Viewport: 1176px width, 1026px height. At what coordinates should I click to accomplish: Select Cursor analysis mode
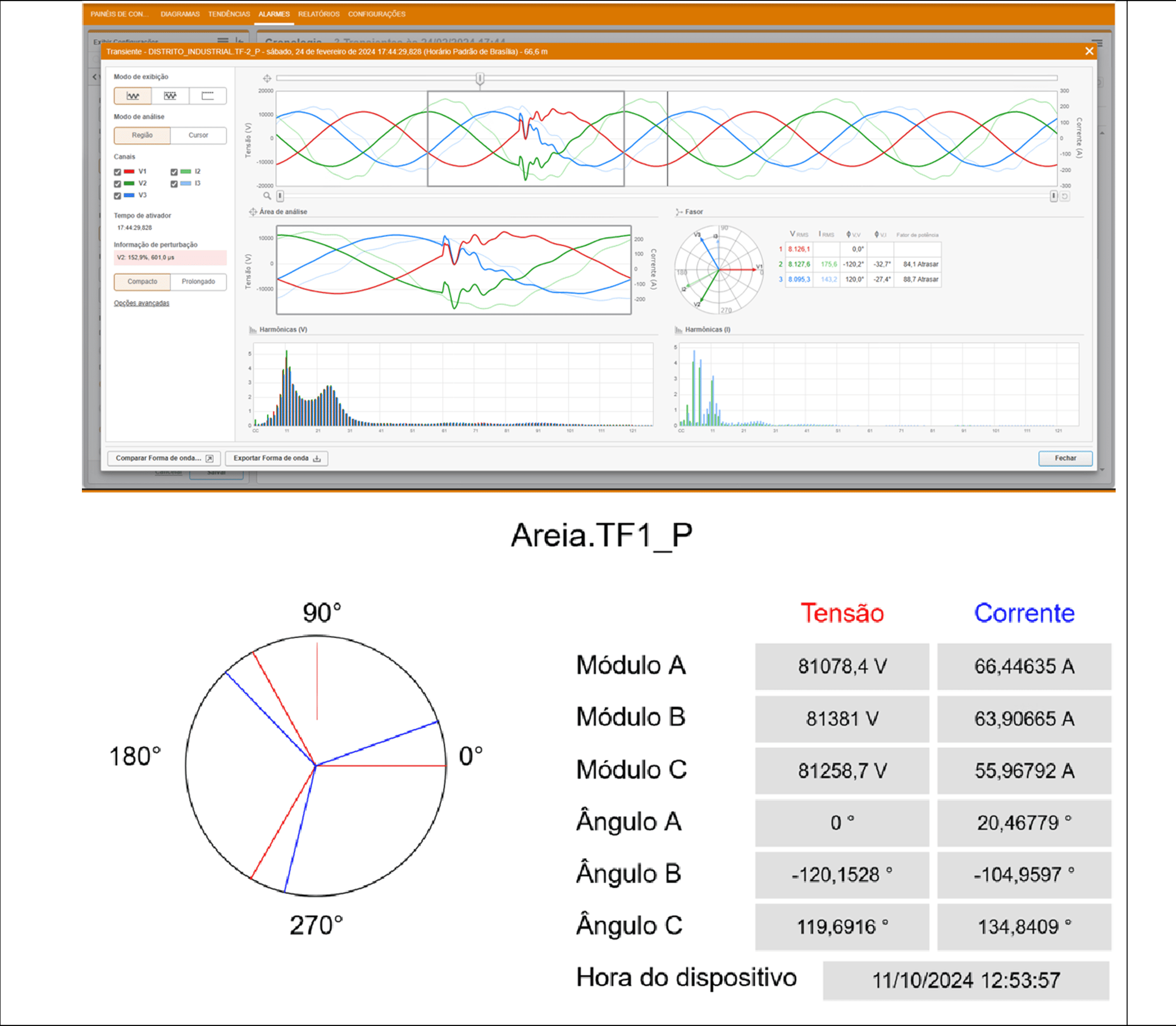point(199,136)
